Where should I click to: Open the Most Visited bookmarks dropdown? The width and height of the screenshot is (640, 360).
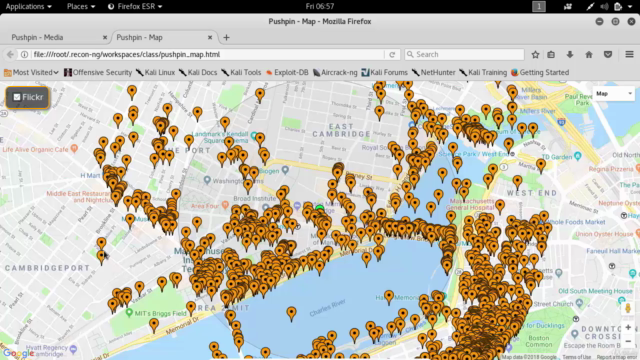(31, 72)
